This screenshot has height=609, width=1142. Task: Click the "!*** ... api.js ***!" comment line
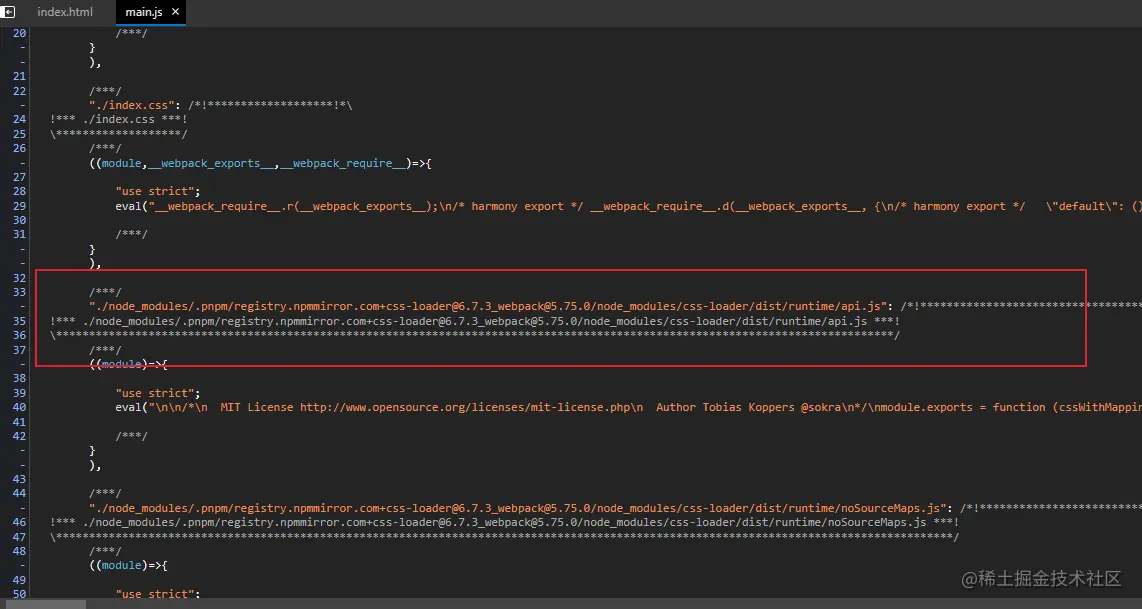475,321
